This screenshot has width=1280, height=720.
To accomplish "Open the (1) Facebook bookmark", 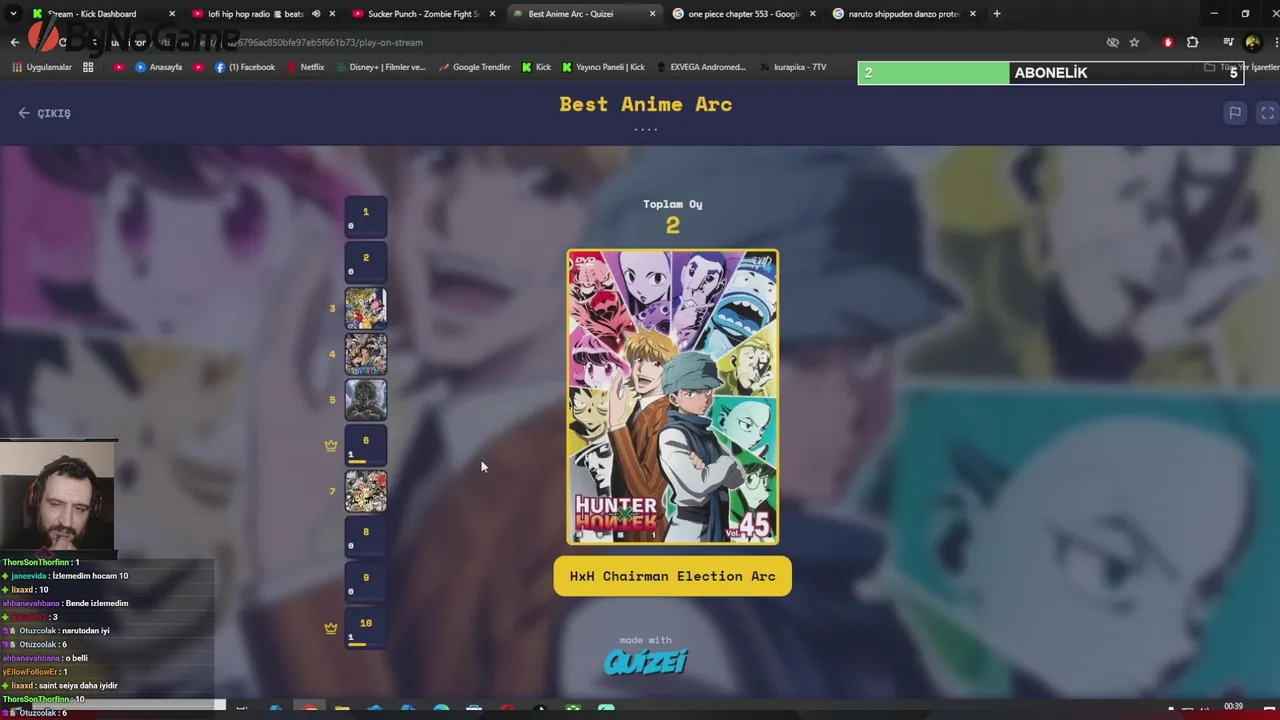I will (245, 67).
